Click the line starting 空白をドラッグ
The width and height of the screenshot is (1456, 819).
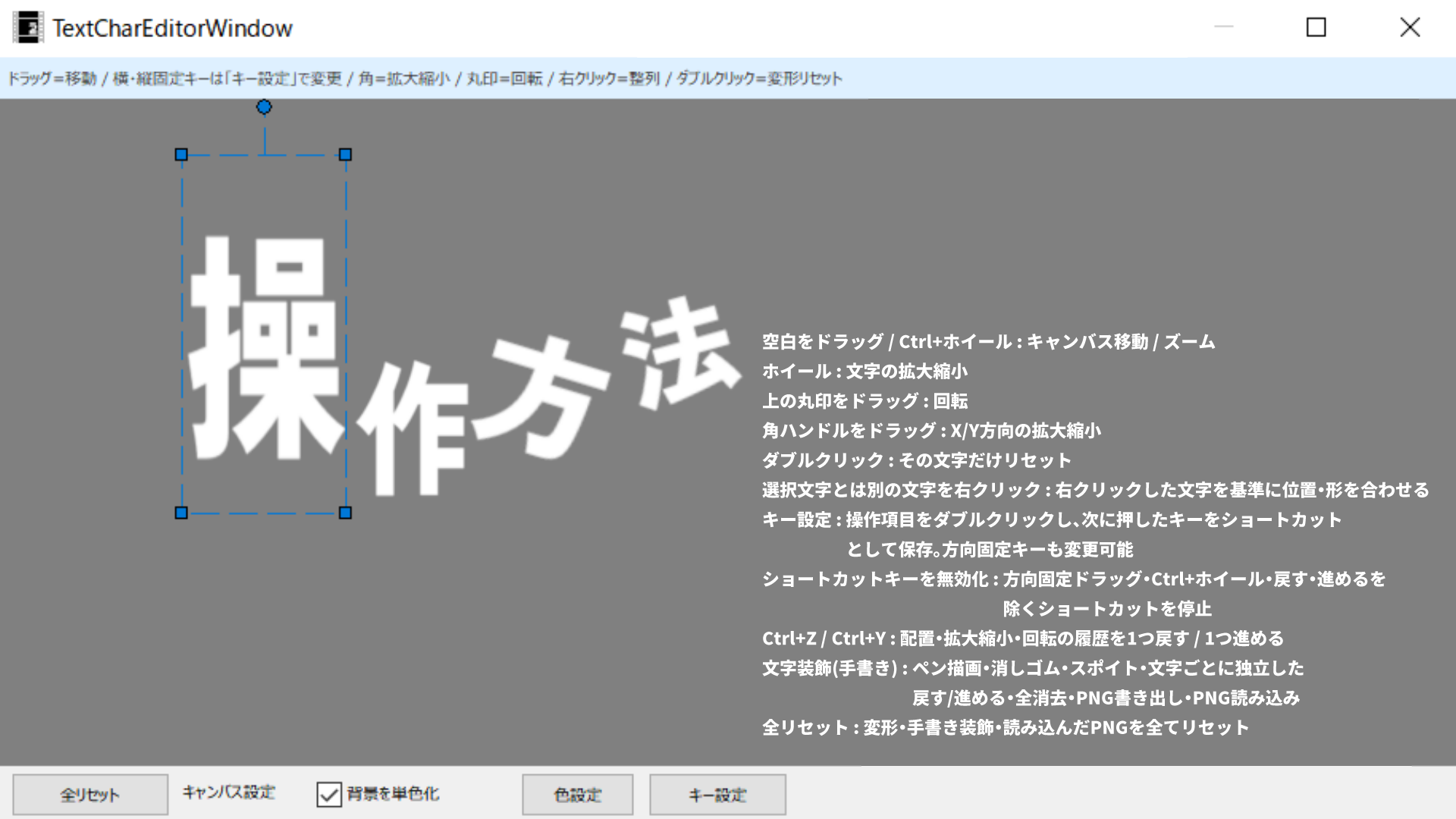pos(989,342)
